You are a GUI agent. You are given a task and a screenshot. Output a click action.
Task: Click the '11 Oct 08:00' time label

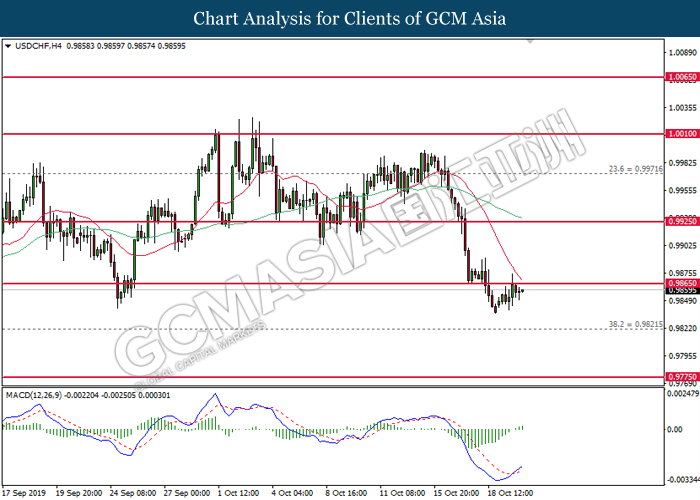(x=403, y=493)
